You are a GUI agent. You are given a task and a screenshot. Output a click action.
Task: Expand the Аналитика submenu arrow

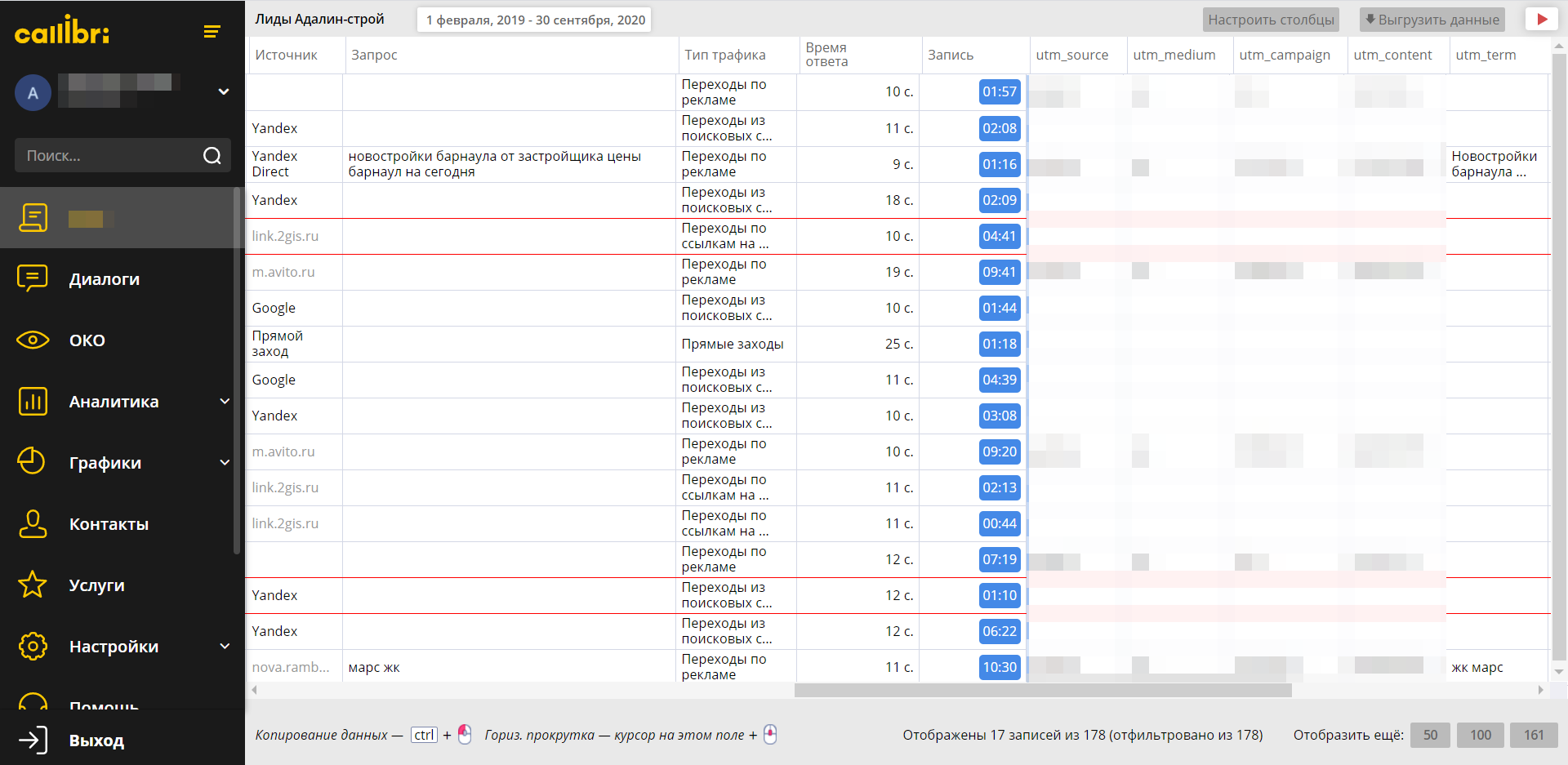225,401
